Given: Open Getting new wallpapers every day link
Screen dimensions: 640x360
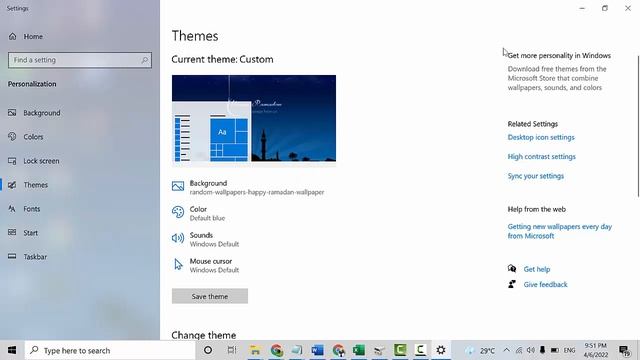Looking at the screenshot, I should pos(560,231).
